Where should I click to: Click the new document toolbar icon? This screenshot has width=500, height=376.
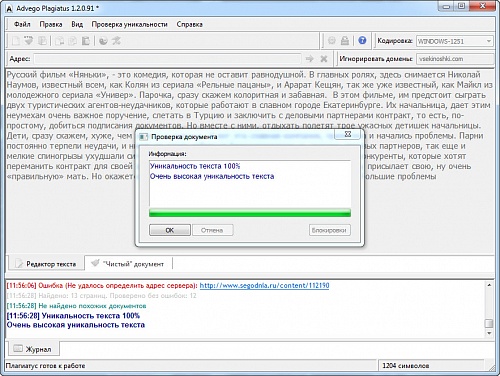pos(16,41)
